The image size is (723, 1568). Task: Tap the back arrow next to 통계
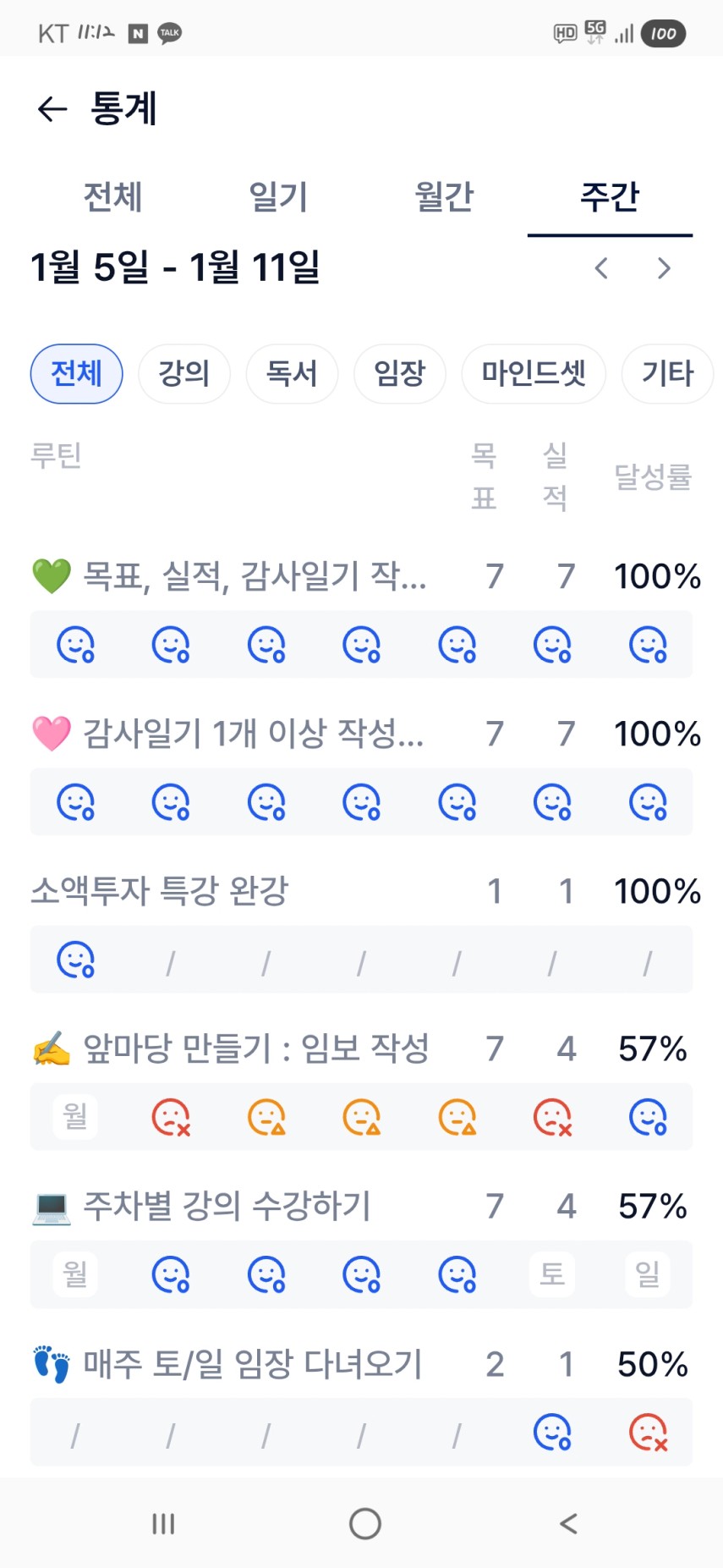[52, 109]
